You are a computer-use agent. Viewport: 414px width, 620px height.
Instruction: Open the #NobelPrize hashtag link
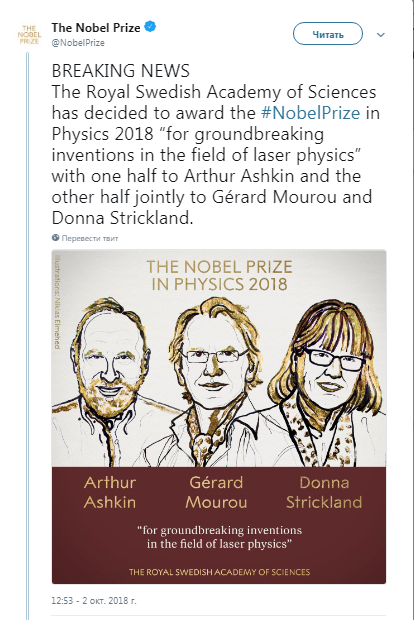[x=310, y=113]
